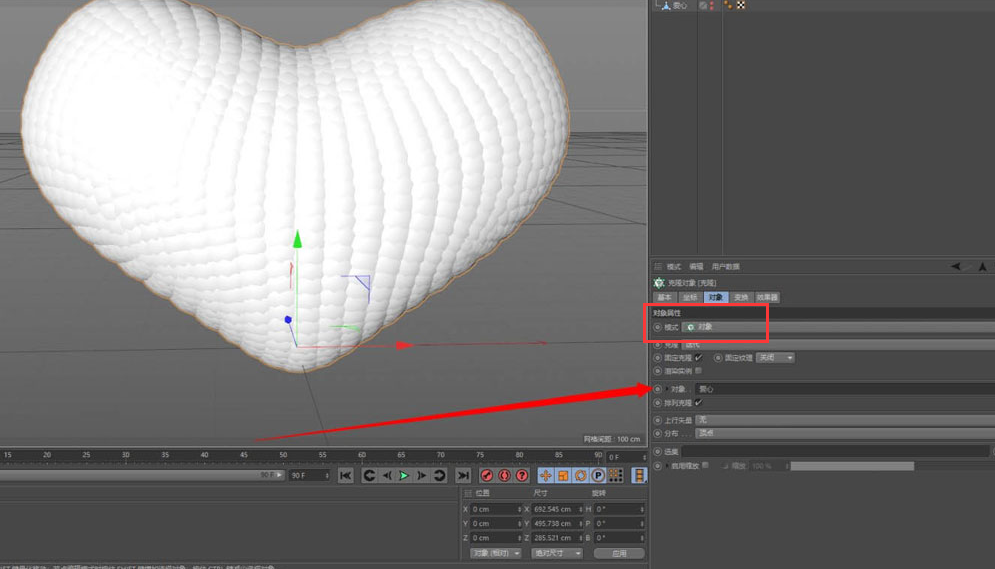This screenshot has width=995, height=569.
Task: Click the Record Active Objects icon
Action: coord(487,476)
